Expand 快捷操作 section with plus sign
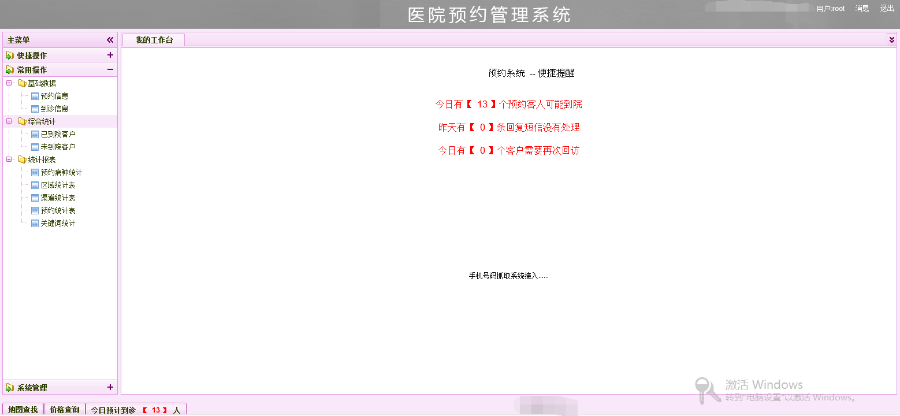 tap(110, 56)
